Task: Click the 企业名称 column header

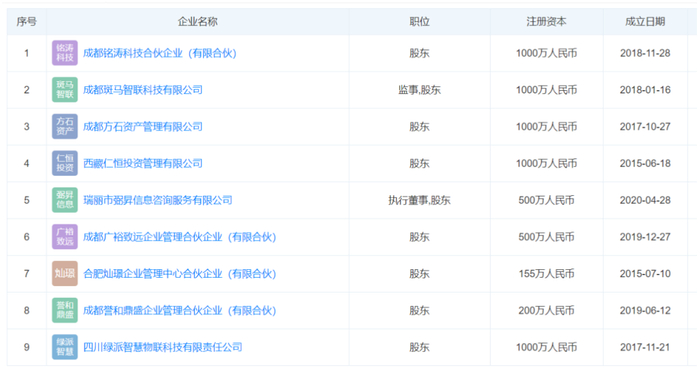Action: click(x=198, y=21)
